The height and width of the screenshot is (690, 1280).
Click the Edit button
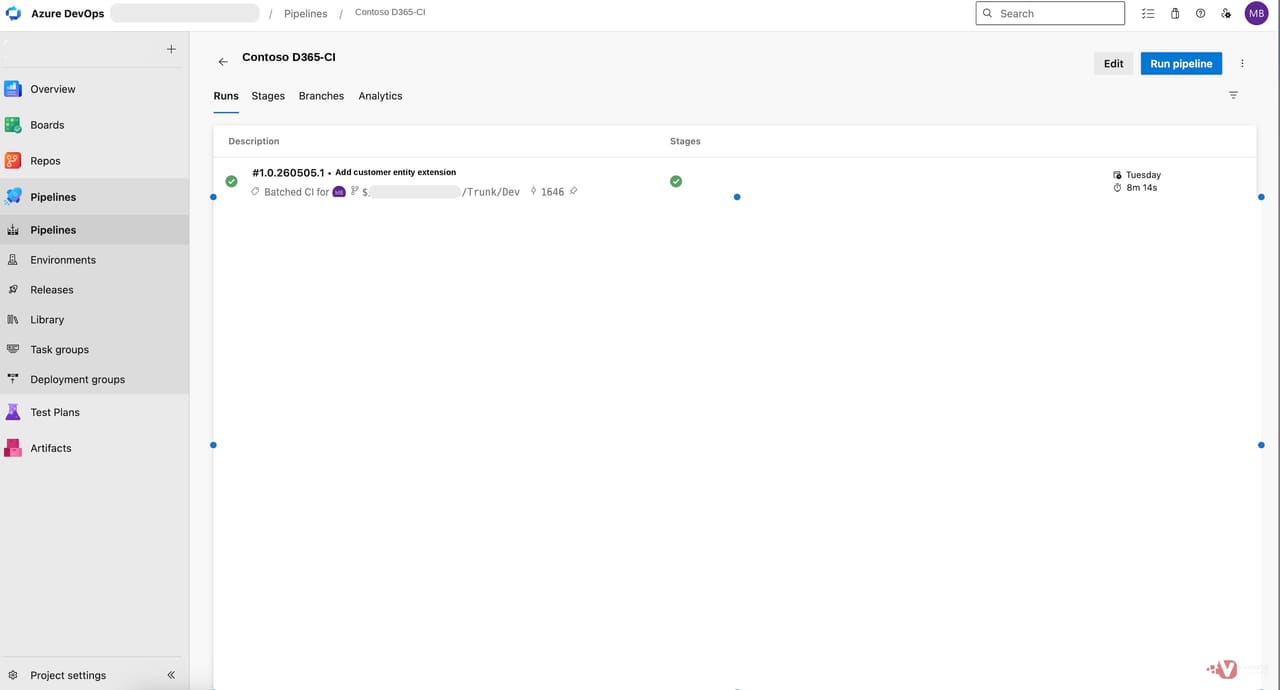(x=1113, y=63)
